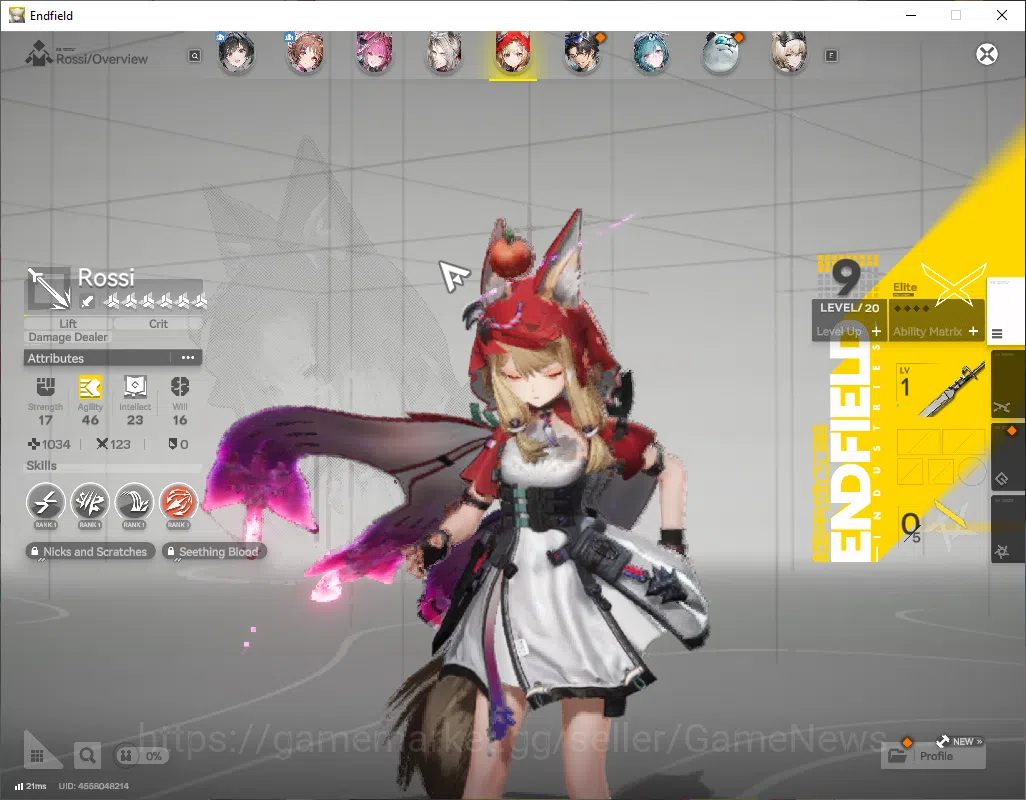Open the lightning bolt basic attack skill
1026x800 pixels.
46,503
